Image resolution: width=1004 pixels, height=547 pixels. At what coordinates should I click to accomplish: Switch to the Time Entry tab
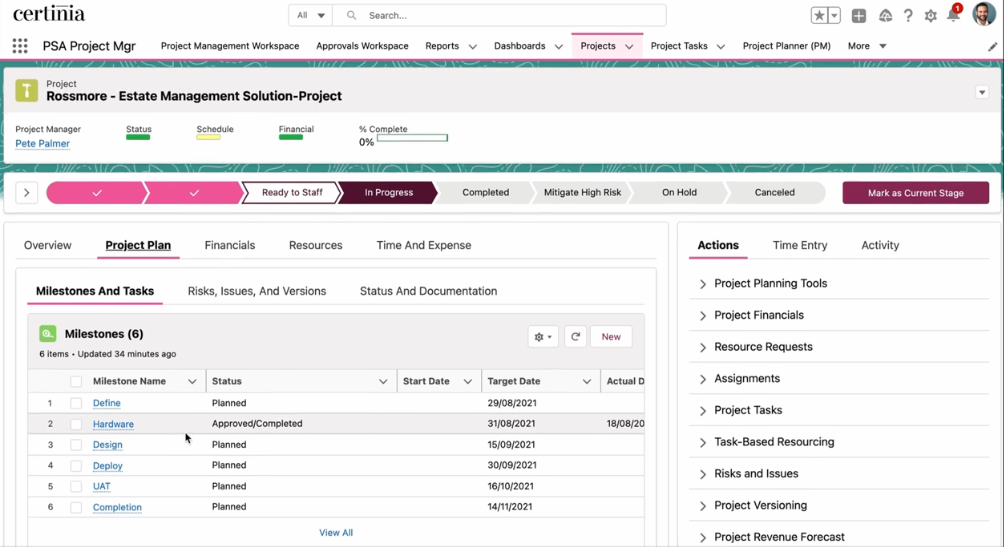[800, 245]
